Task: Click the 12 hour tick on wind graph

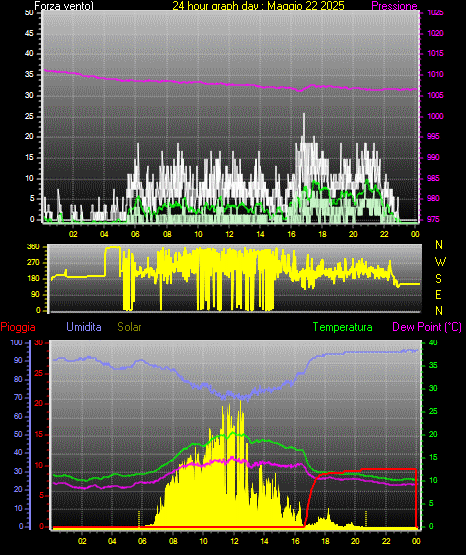Action: [229, 234]
